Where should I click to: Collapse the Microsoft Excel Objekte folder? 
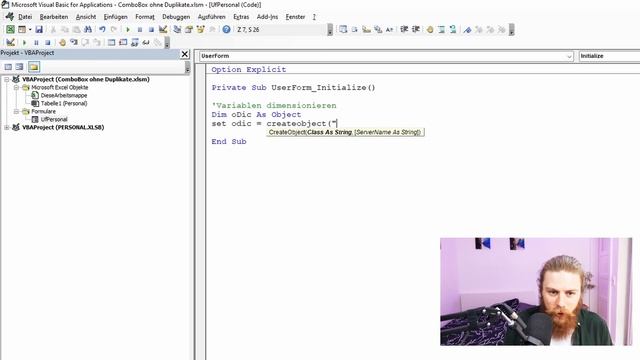[16, 87]
